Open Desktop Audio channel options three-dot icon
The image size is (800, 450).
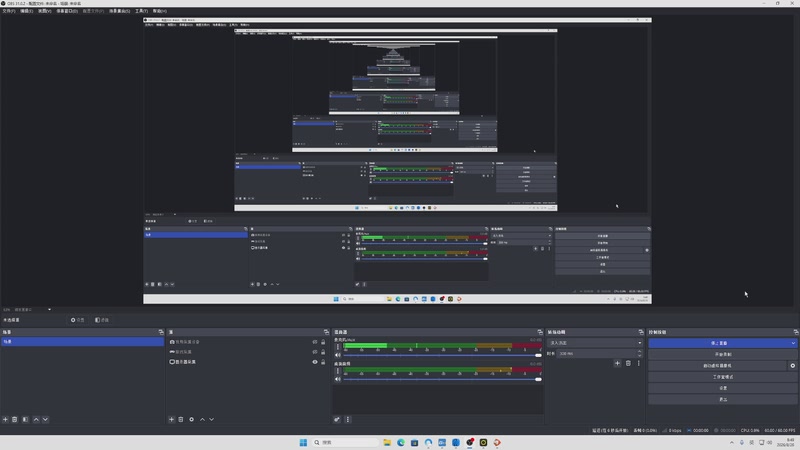338,371
